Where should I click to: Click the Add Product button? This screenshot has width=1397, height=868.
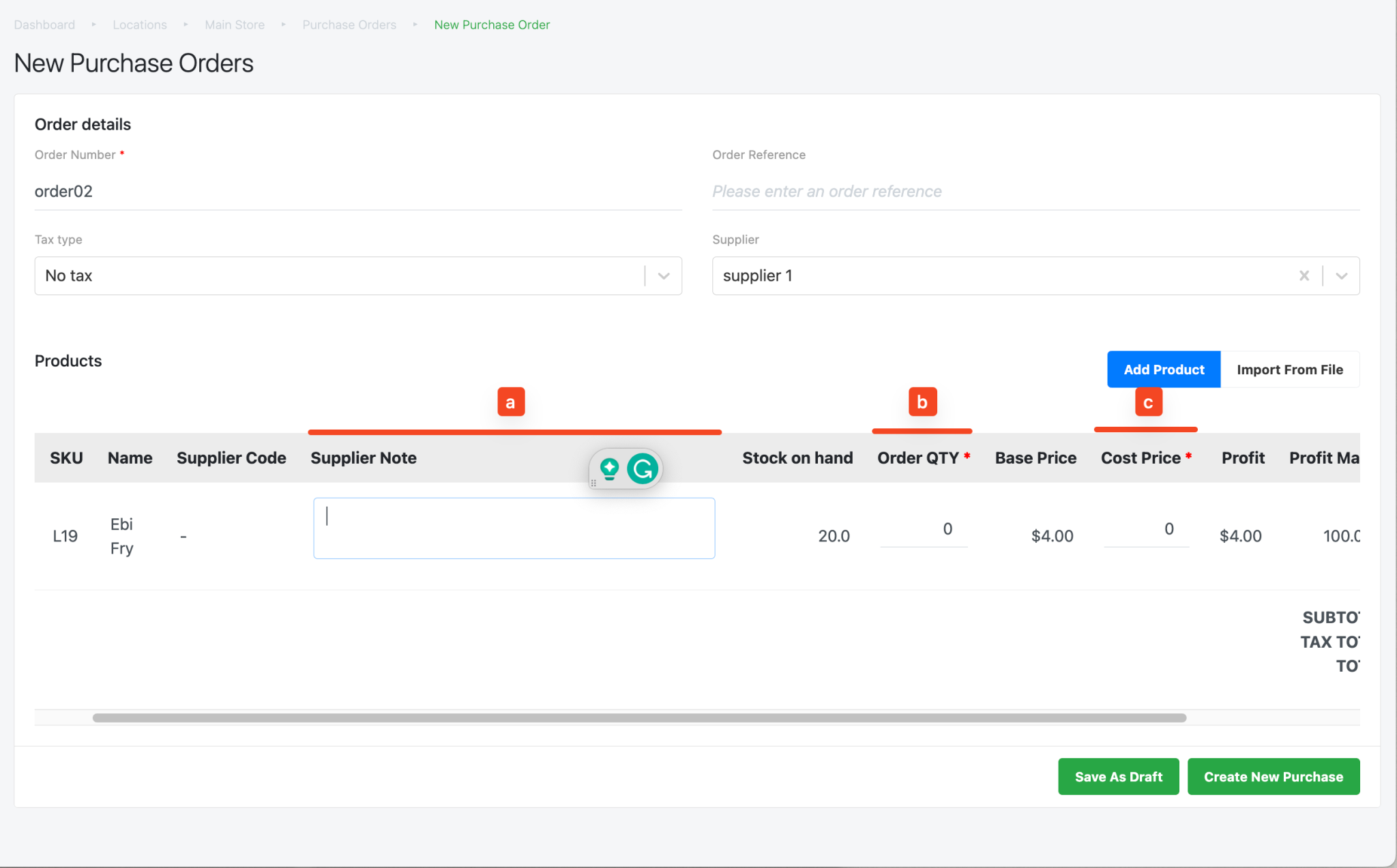coord(1163,370)
